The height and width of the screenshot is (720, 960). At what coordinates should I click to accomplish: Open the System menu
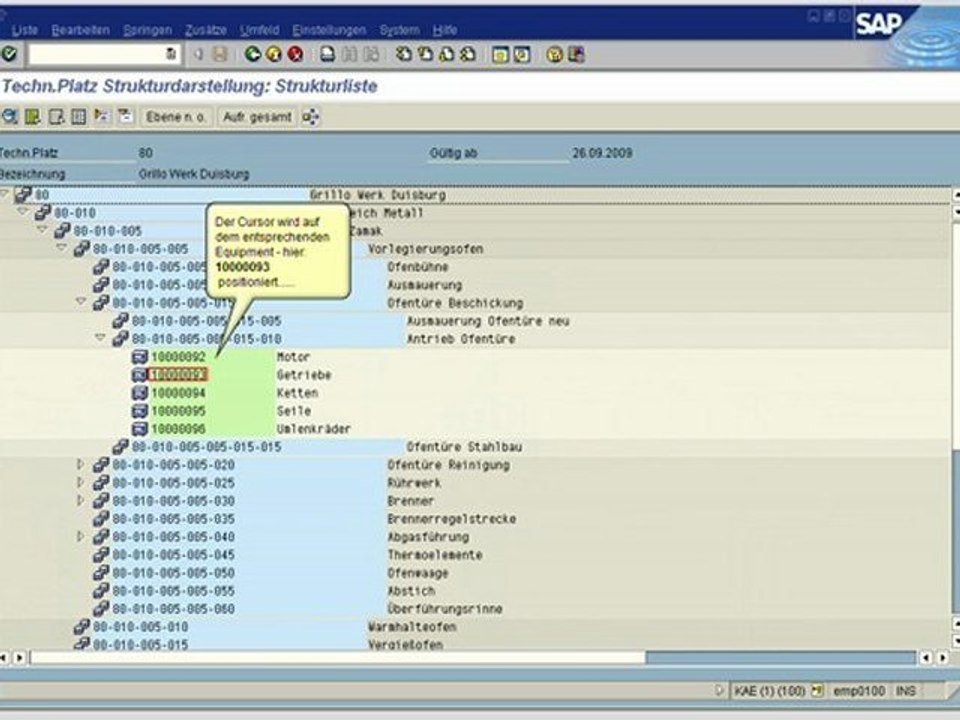pyautogui.click(x=400, y=30)
